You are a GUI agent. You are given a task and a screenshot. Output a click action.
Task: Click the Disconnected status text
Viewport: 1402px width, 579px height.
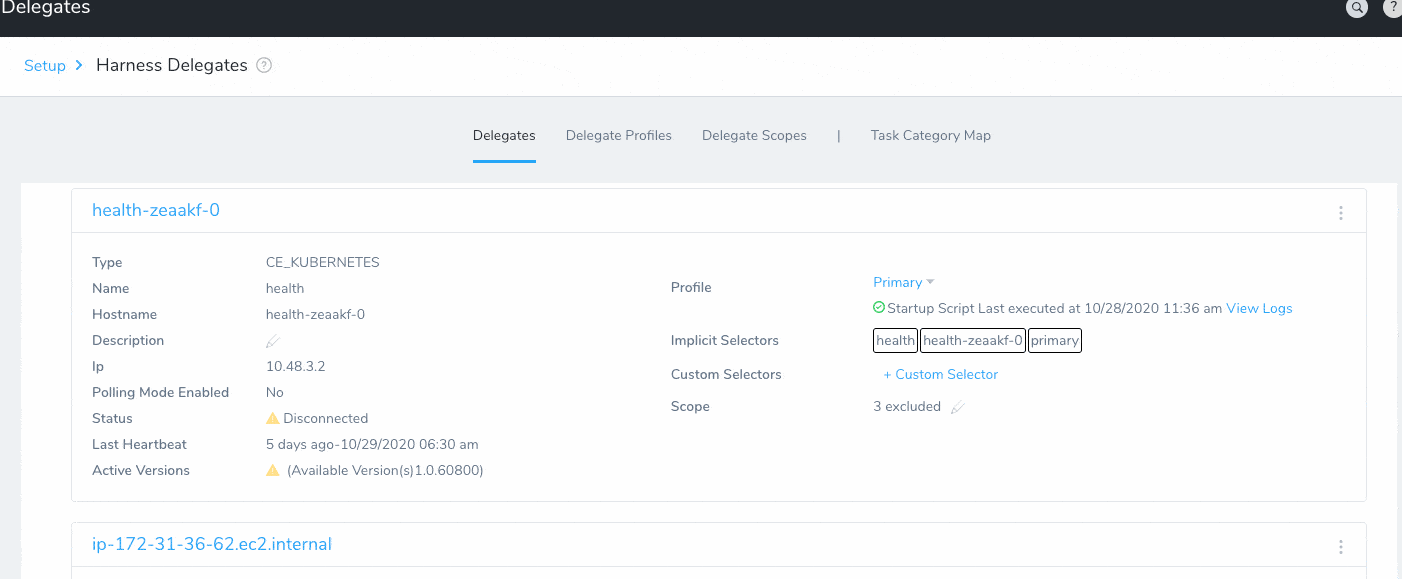coord(326,418)
